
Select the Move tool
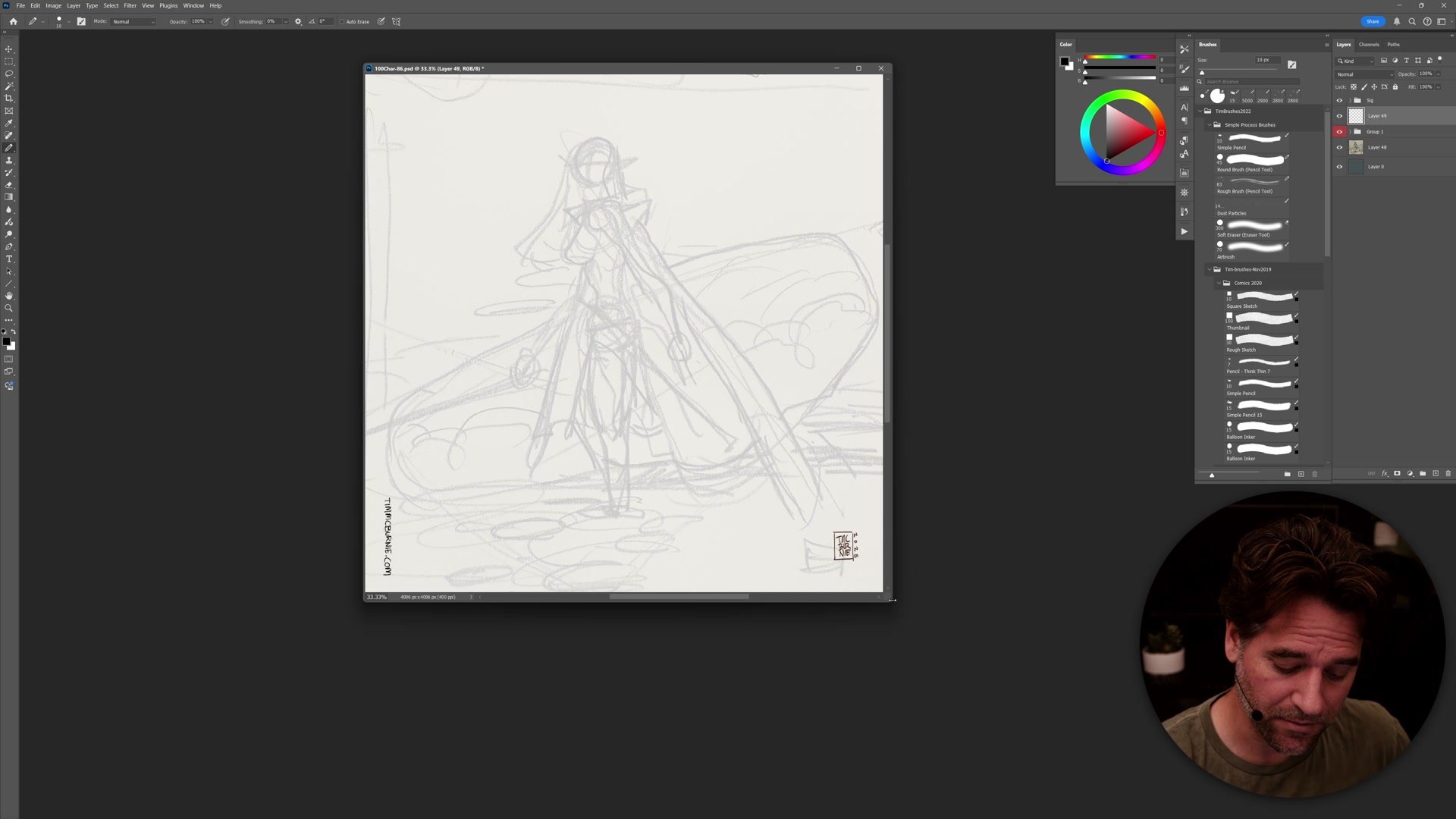click(x=9, y=49)
